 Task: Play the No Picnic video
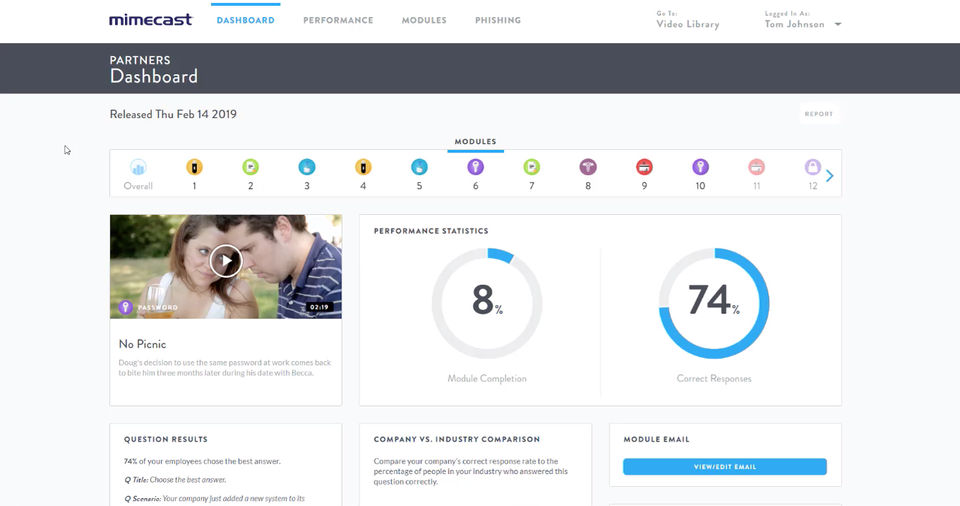point(226,261)
